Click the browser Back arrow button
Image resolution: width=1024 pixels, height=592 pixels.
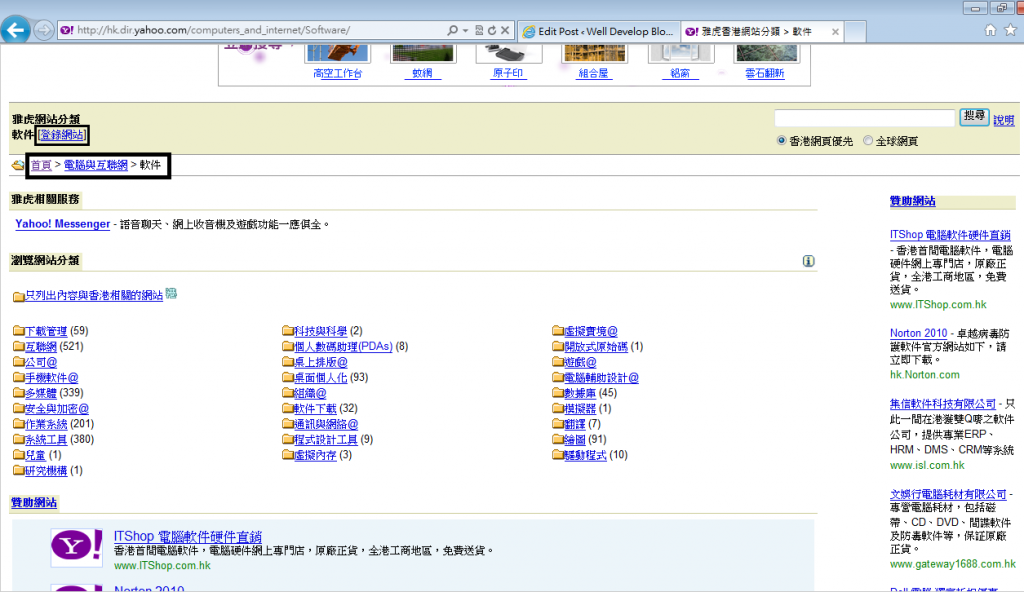pyautogui.click(x=15, y=29)
